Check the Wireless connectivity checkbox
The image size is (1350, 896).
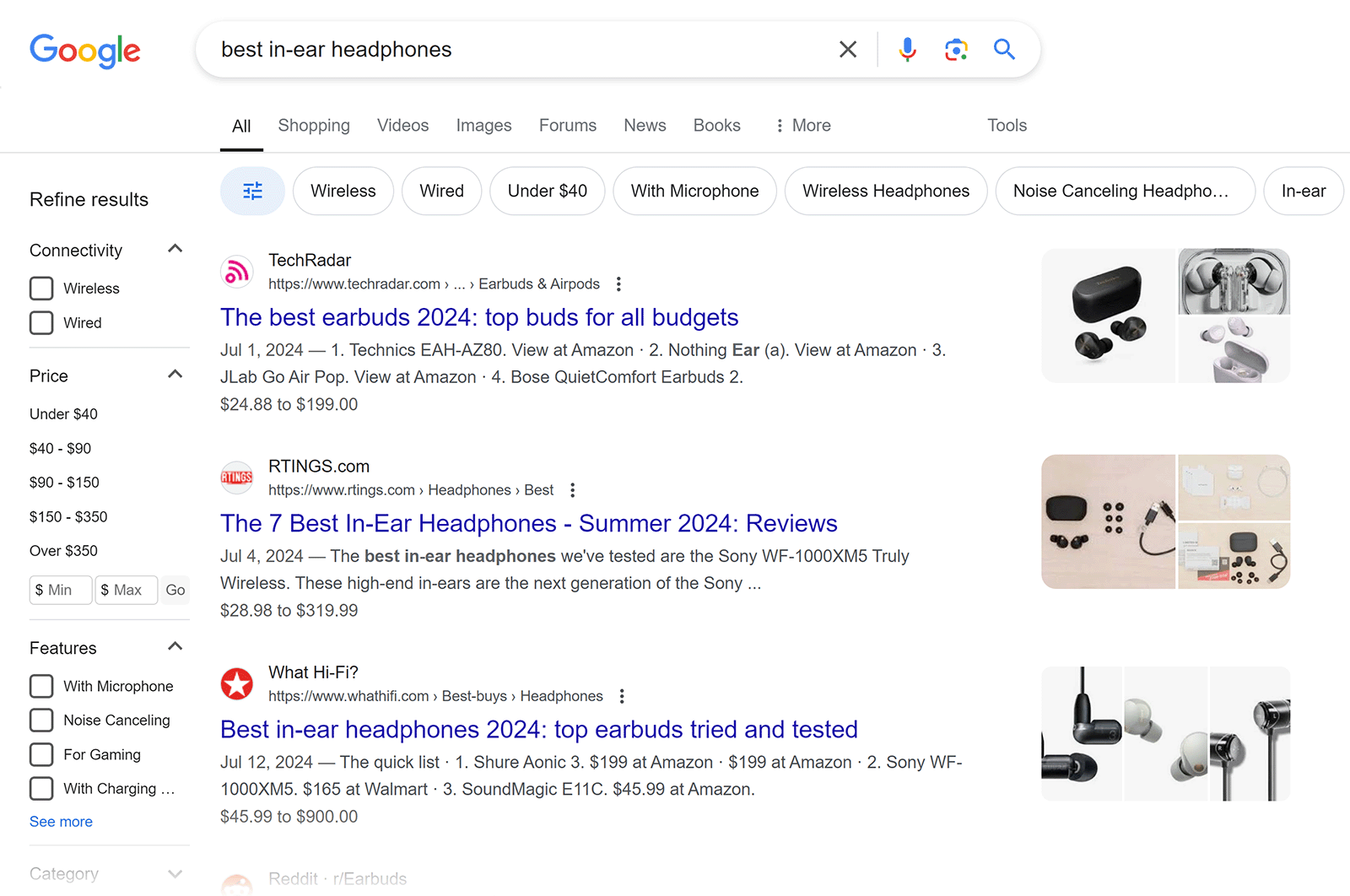(x=40, y=288)
